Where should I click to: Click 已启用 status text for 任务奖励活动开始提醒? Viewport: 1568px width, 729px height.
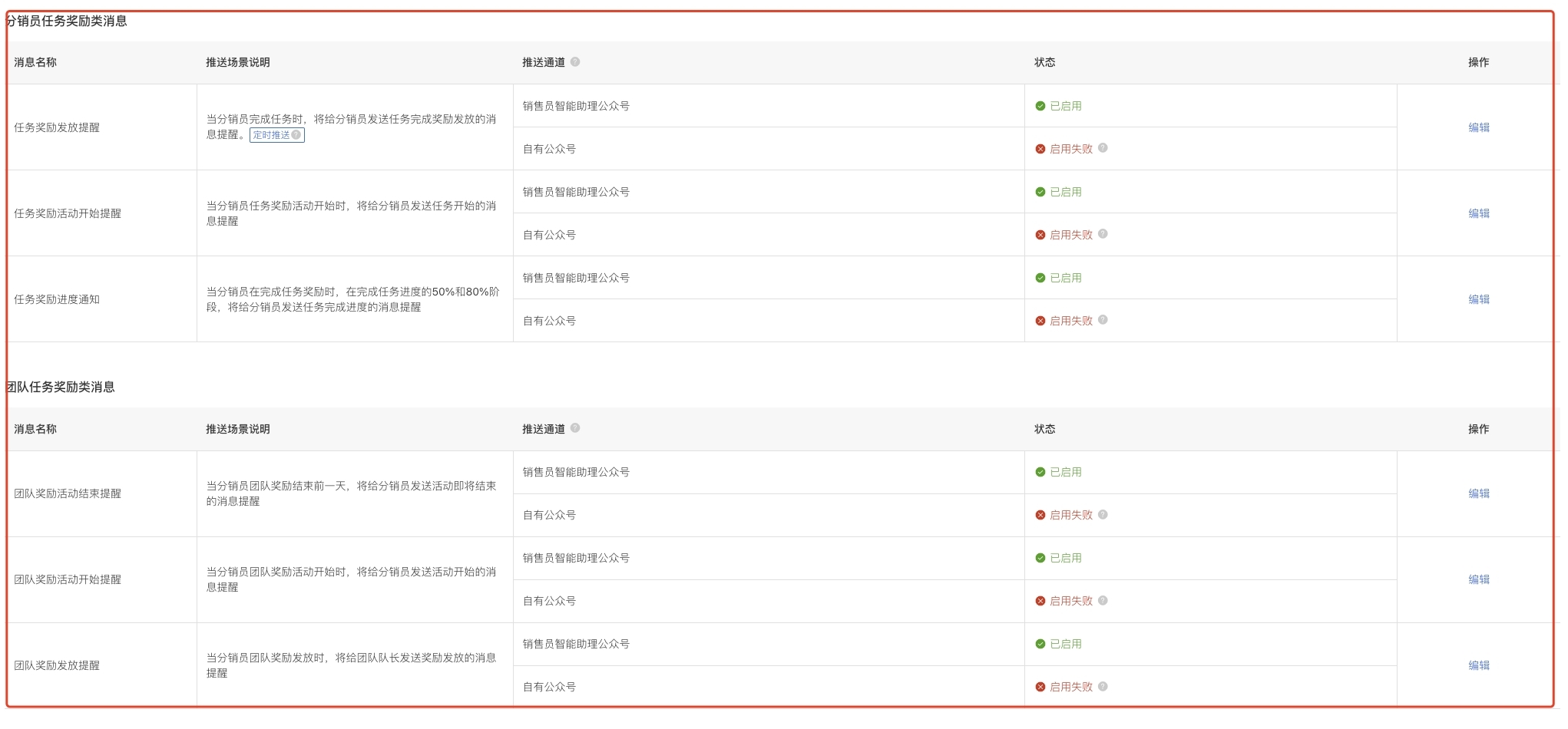coord(1066,192)
